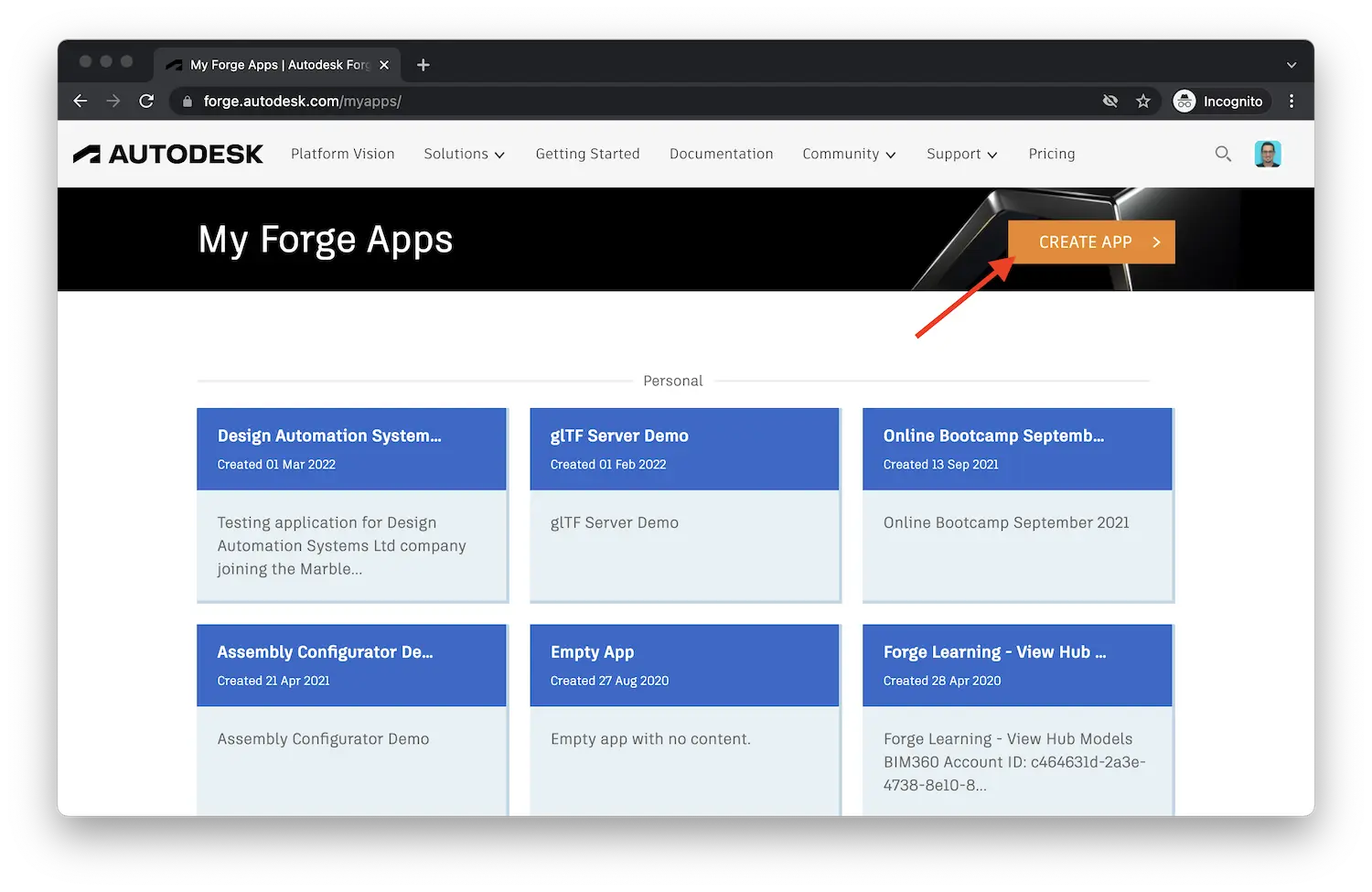Image resolution: width=1372 pixels, height=892 pixels.
Task: Click 'Created 13 Sep 2021' date text
Action: pos(941,465)
